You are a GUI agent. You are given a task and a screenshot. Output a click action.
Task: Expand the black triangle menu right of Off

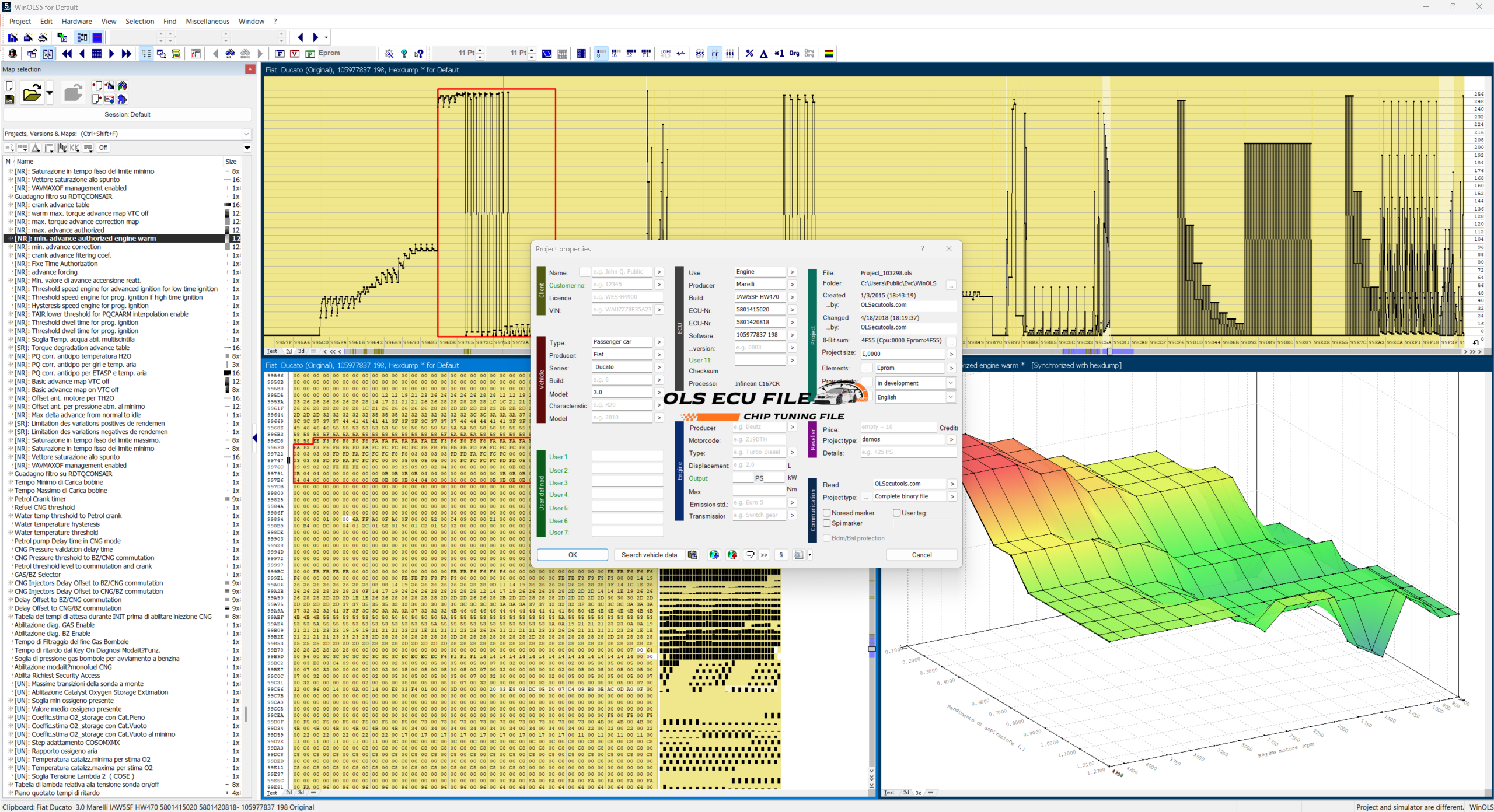[x=247, y=148]
